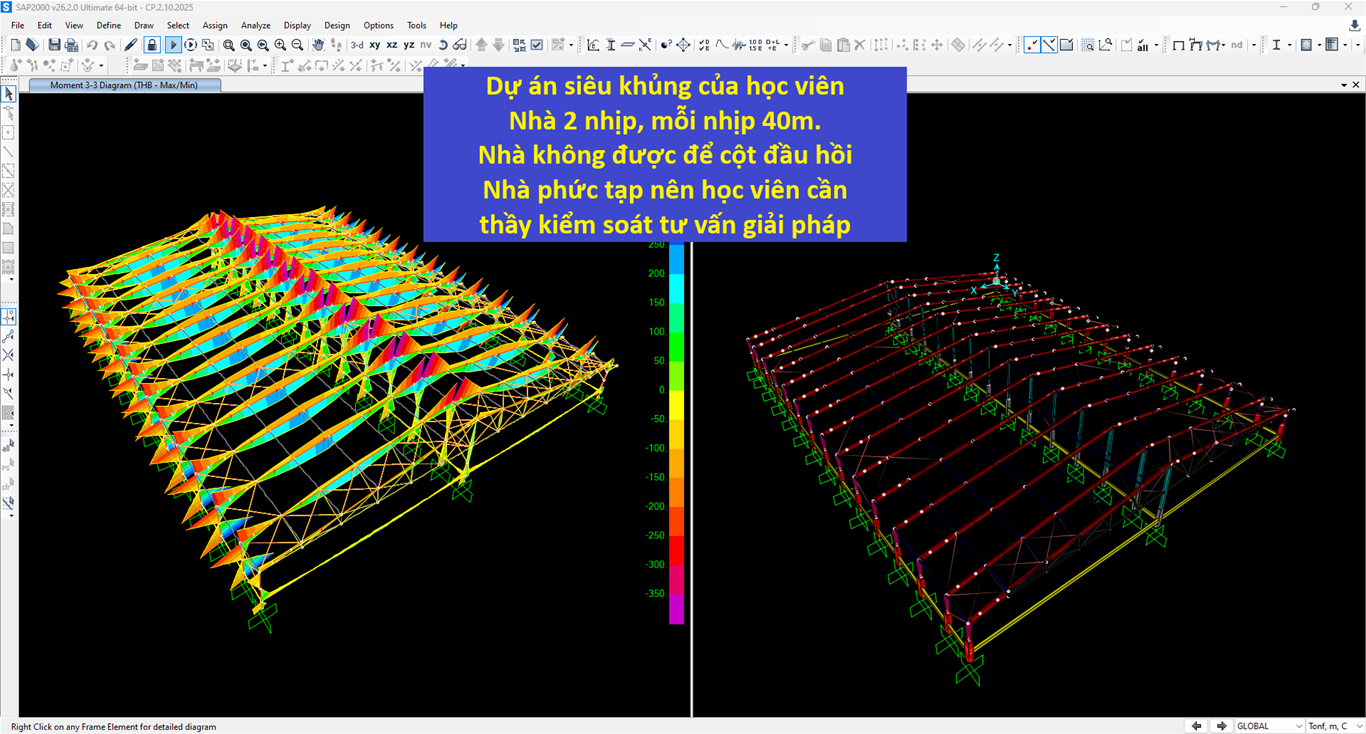This screenshot has width=1366, height=734.
Task: Set view to the xz plane
Action: (x=392, y=45)
